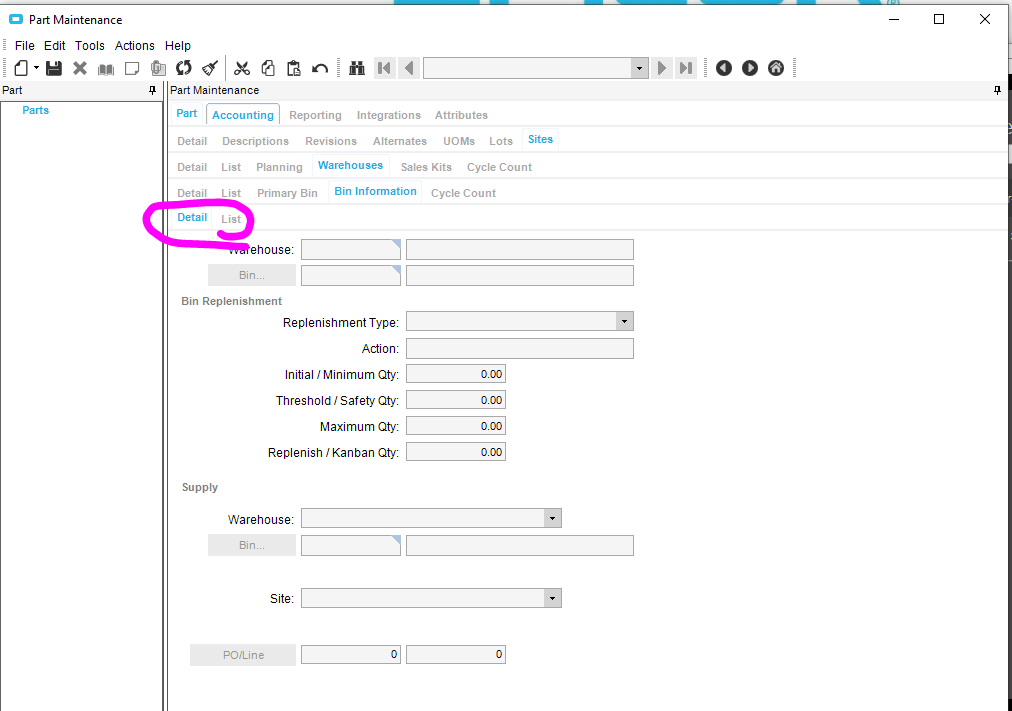Click Bin button under Supply section

[x=252, y=545]
